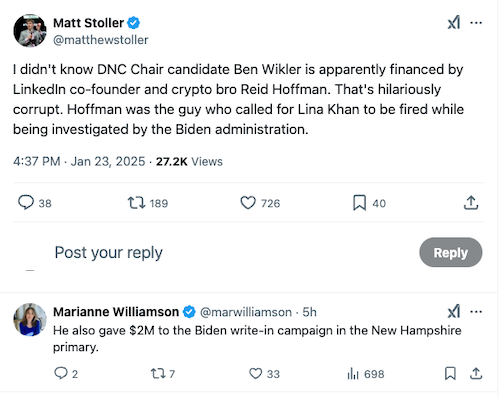The image size is (500, 398).
Task: View analytics showing 698 views
Action: tap(353, 374)
